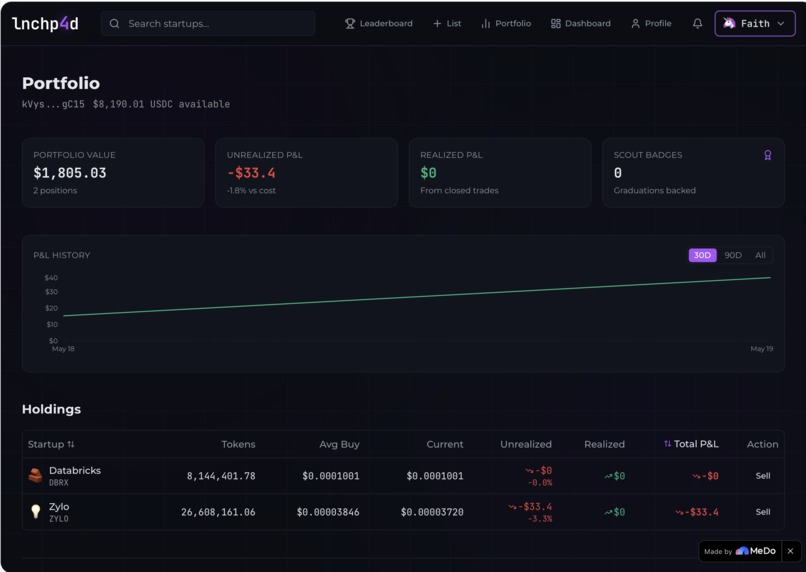Click the Portfolio bar chart icon
This screenshot has width=806, height=572.
486,24
